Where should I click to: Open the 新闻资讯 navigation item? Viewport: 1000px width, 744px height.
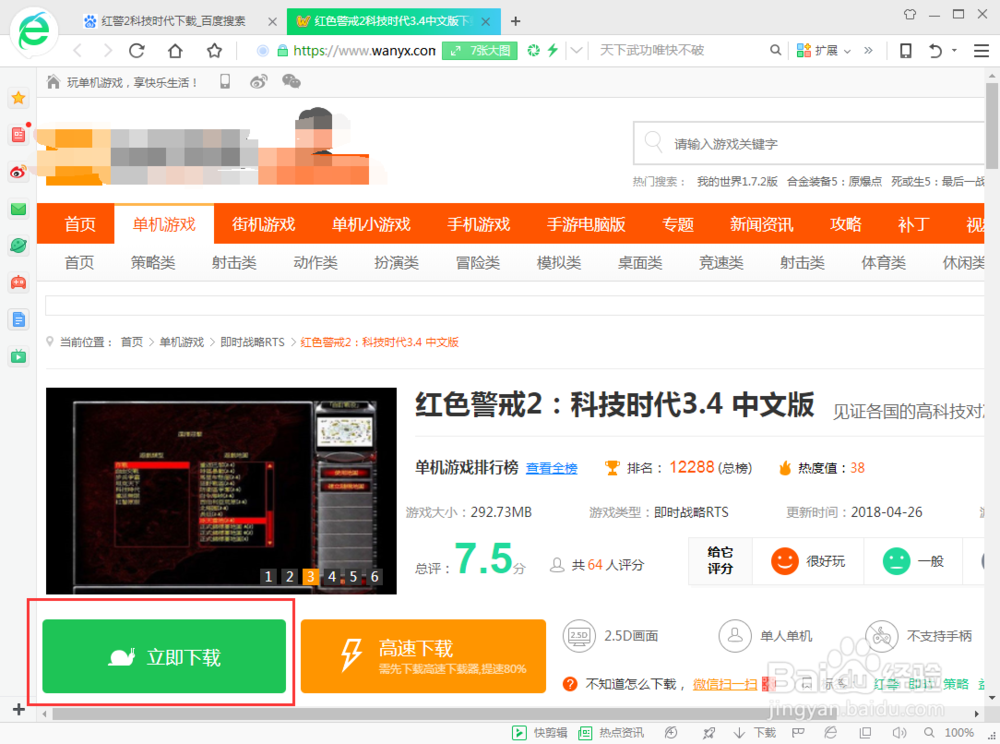click(x=761, y=224)
